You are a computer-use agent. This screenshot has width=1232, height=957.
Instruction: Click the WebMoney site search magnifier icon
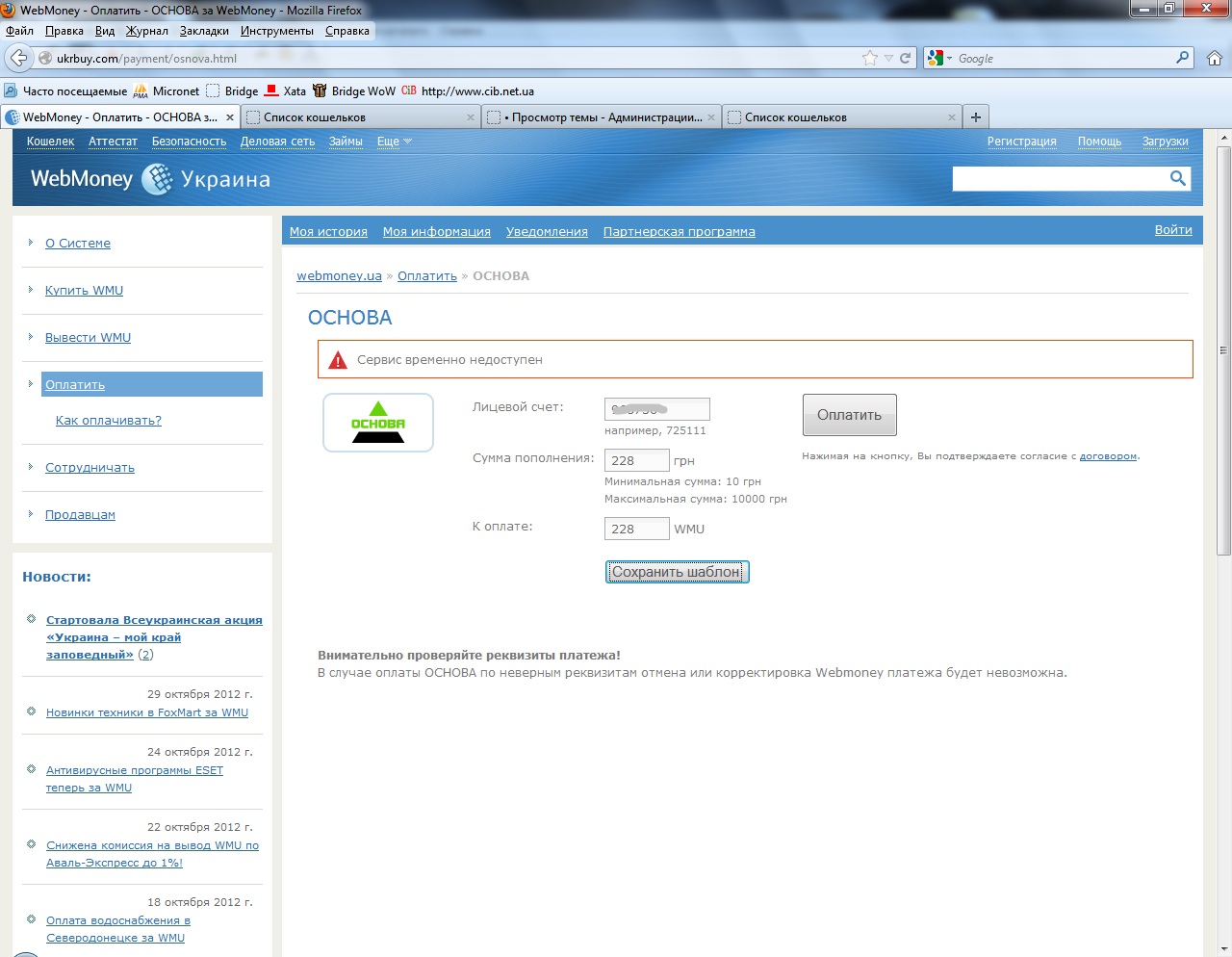pos(1177,178)
